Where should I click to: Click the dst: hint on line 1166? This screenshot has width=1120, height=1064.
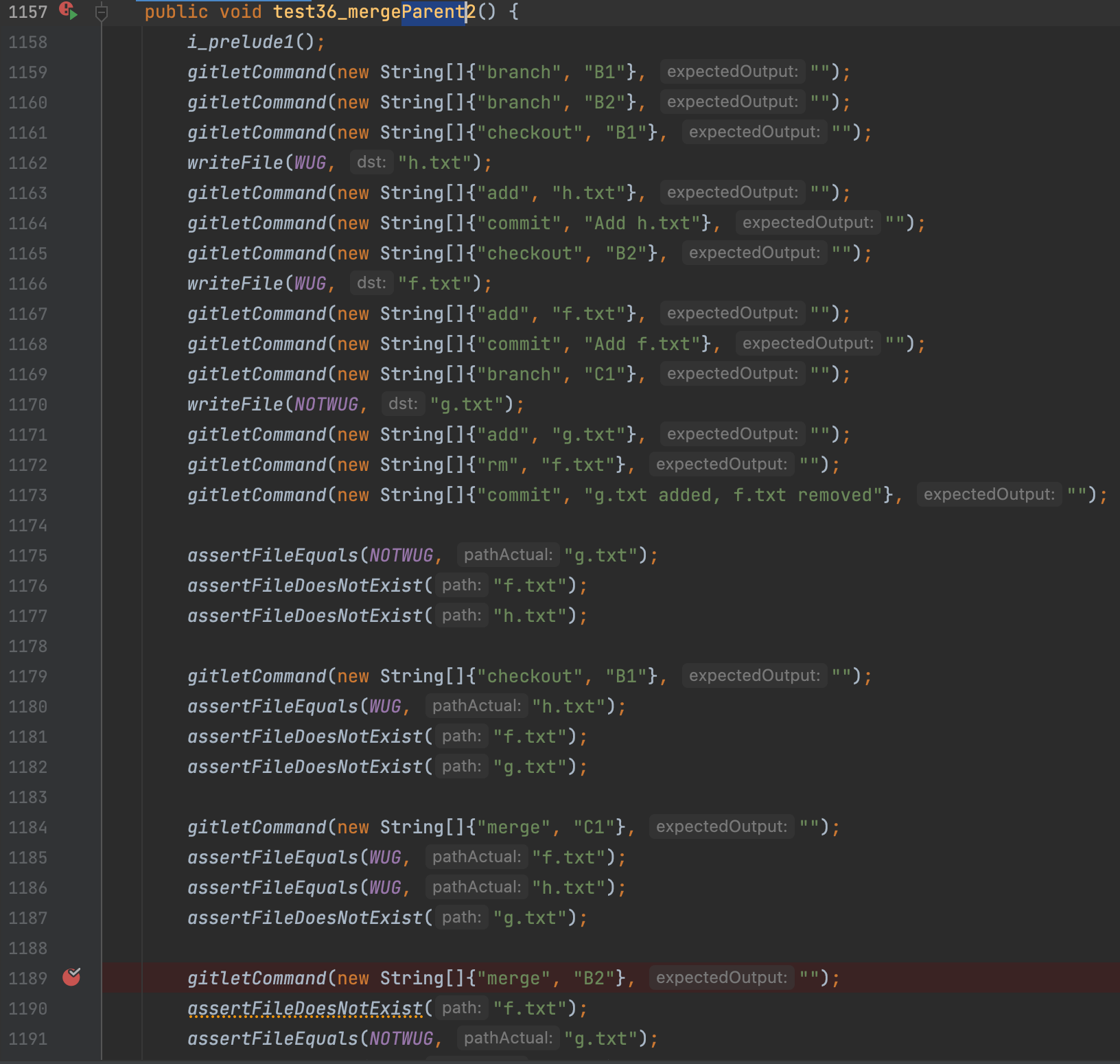[371, 284]
